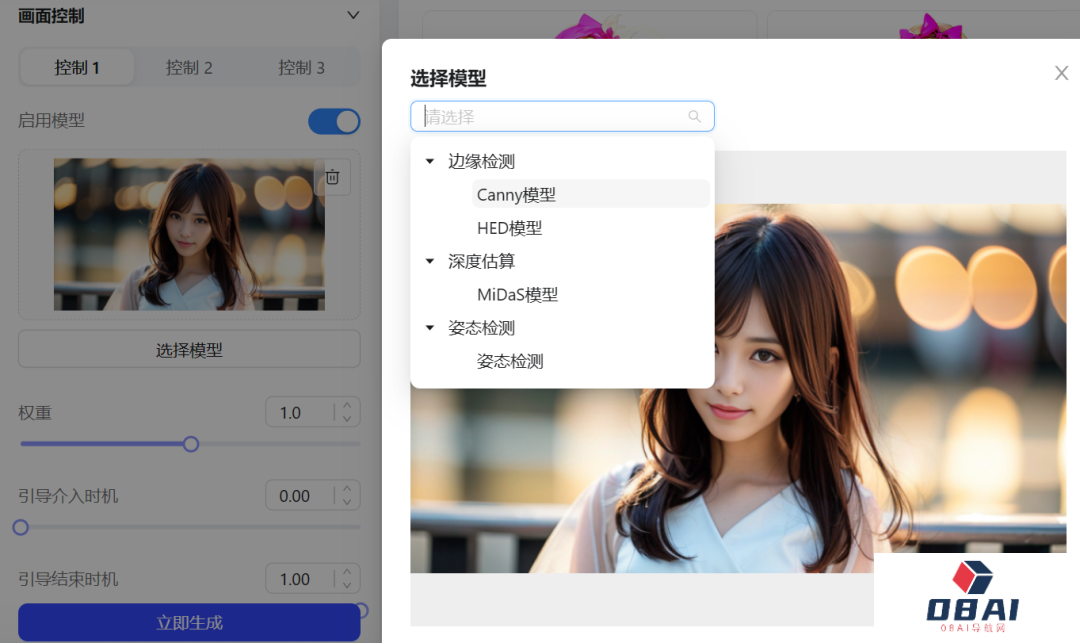Screen dimensions: 1080x643
Task: Select the 姿态检测 model entry
Action: [510, 361]
